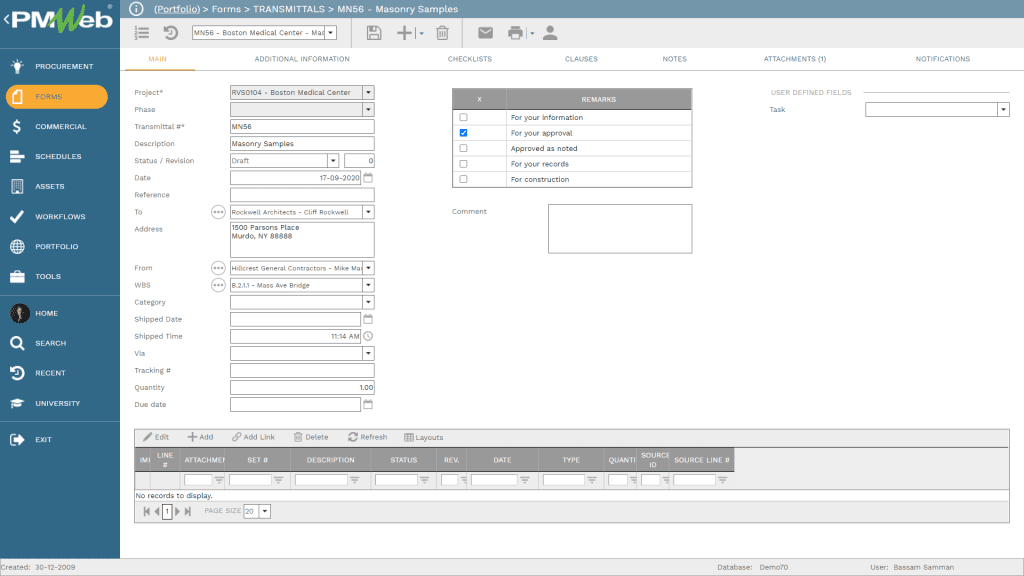
Task: Go to the last grid page
Action: (x=187, y=511)
